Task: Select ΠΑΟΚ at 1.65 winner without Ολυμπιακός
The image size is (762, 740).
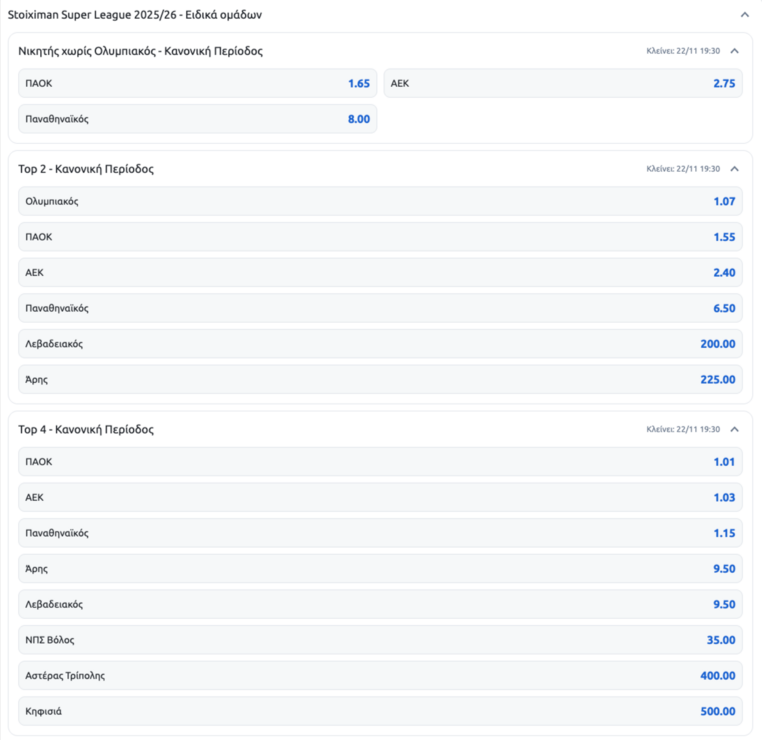Action: [x=198, y=84]
